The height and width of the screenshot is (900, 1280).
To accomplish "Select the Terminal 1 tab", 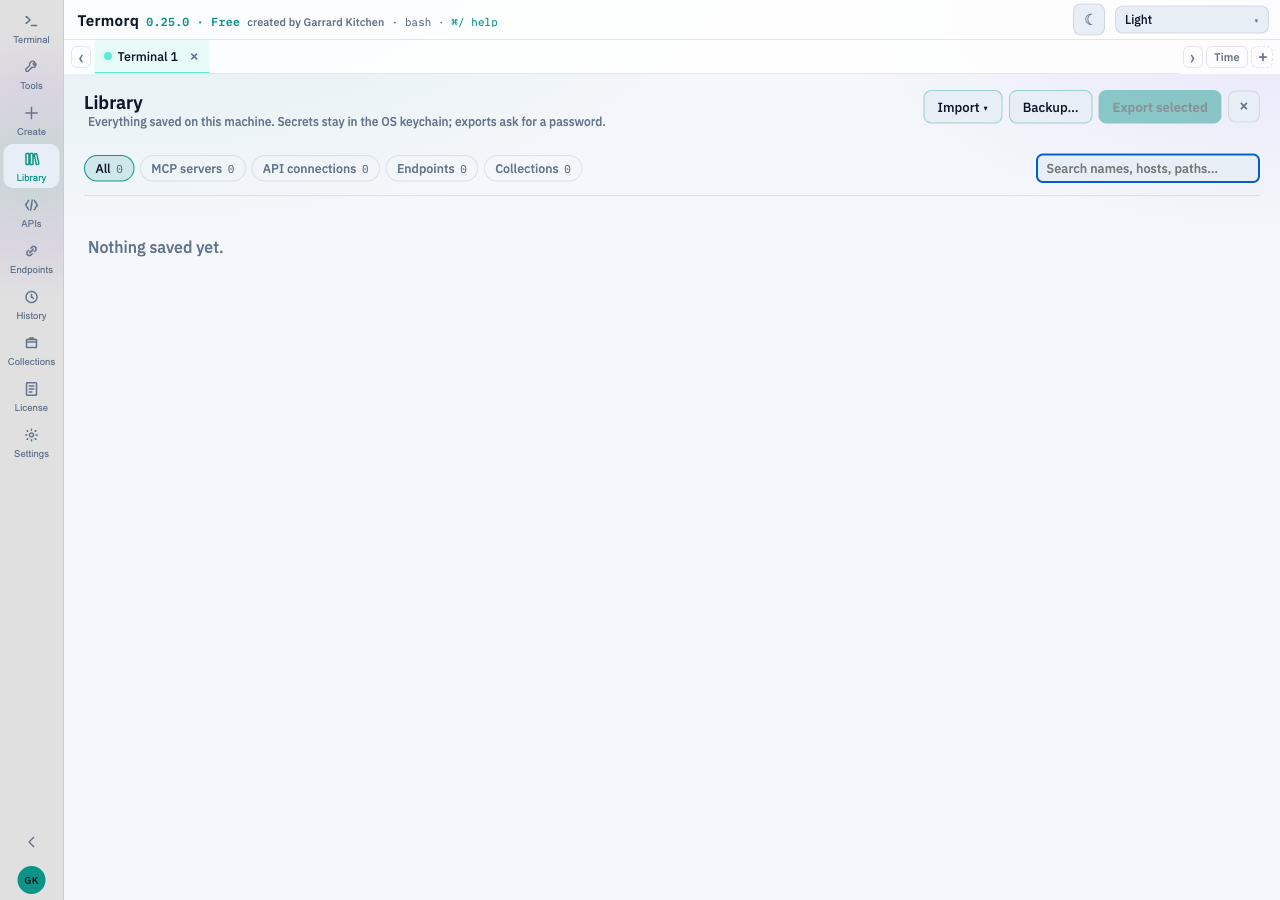I will (147, 57).
